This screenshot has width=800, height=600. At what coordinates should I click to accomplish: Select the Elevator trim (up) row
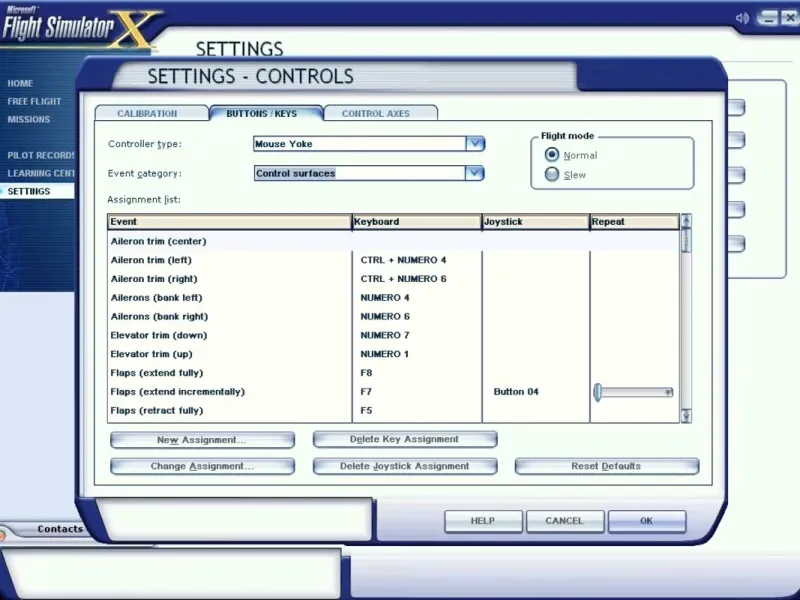point(394,354)
